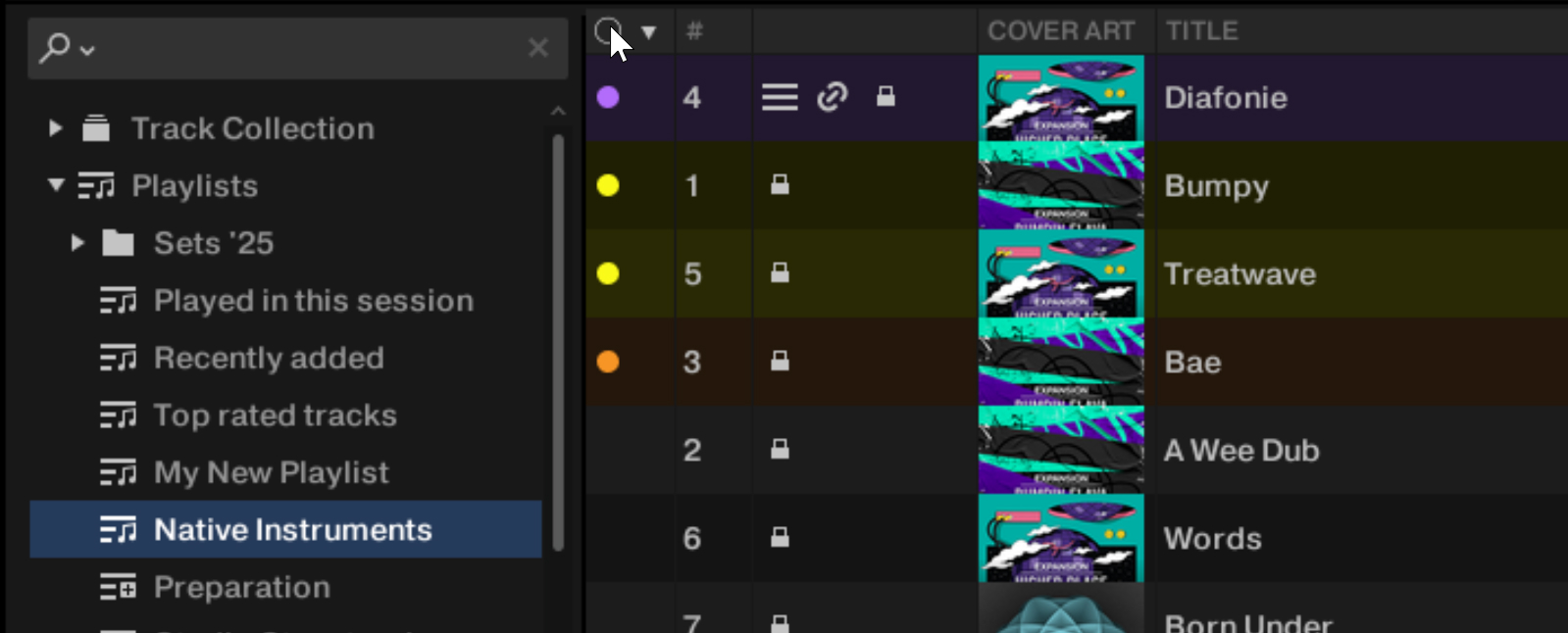Viewport: 1568px width, 633px height.
Task: Select the track title Words
Action: coord(1212,539)
